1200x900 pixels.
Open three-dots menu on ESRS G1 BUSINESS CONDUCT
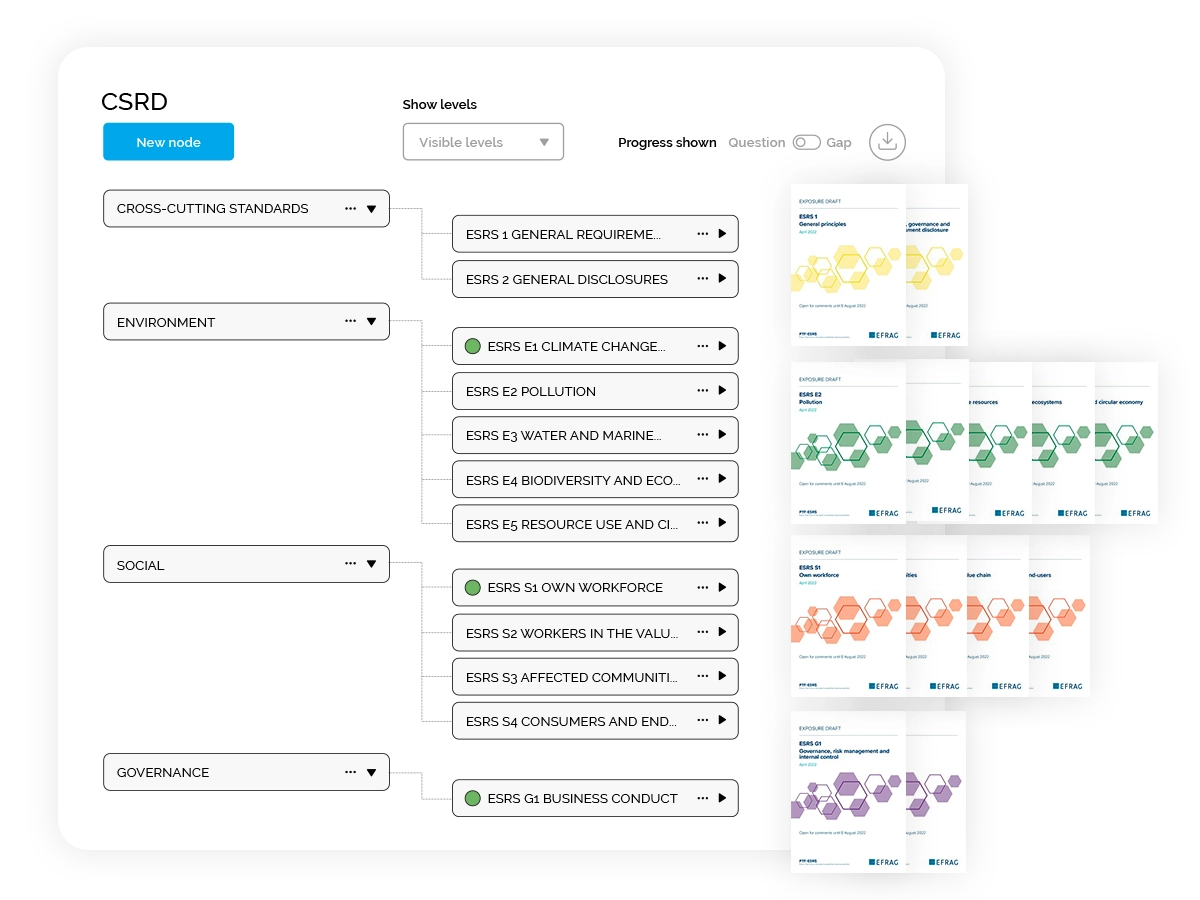click(x=703, y=798)
